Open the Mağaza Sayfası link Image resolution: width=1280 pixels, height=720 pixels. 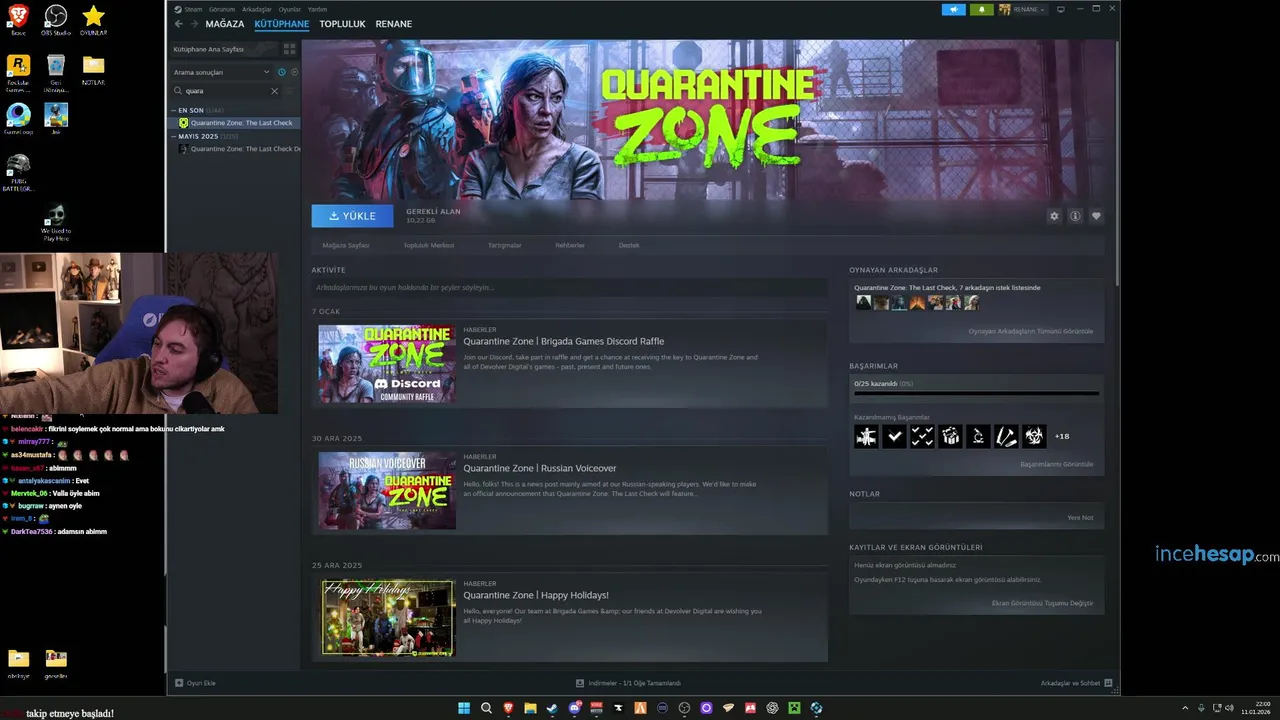(346, 245)
